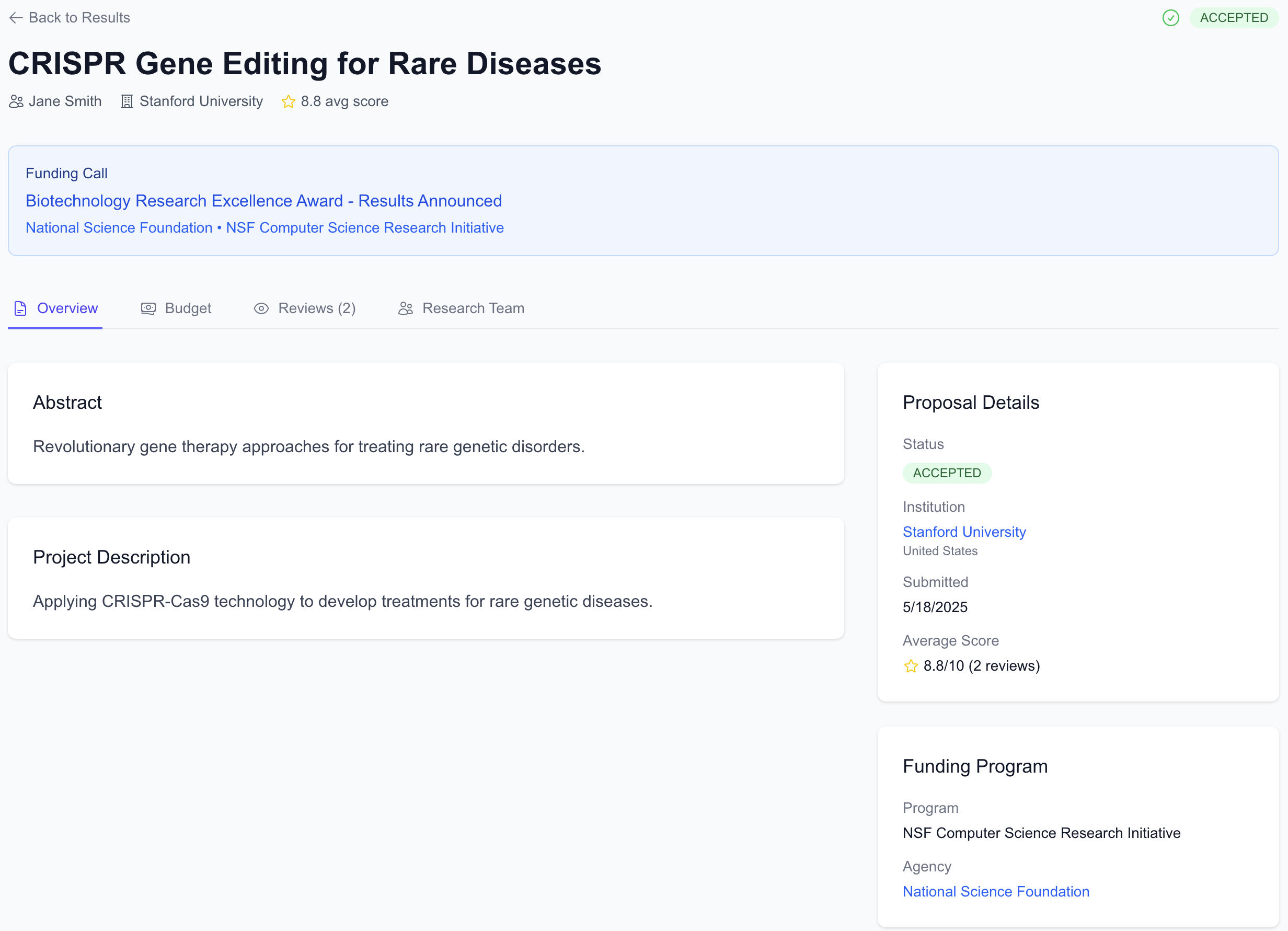Click the green accepted checkmark icon
The width and height of the screenshot is (1288, 931).
pos(1170,18)
